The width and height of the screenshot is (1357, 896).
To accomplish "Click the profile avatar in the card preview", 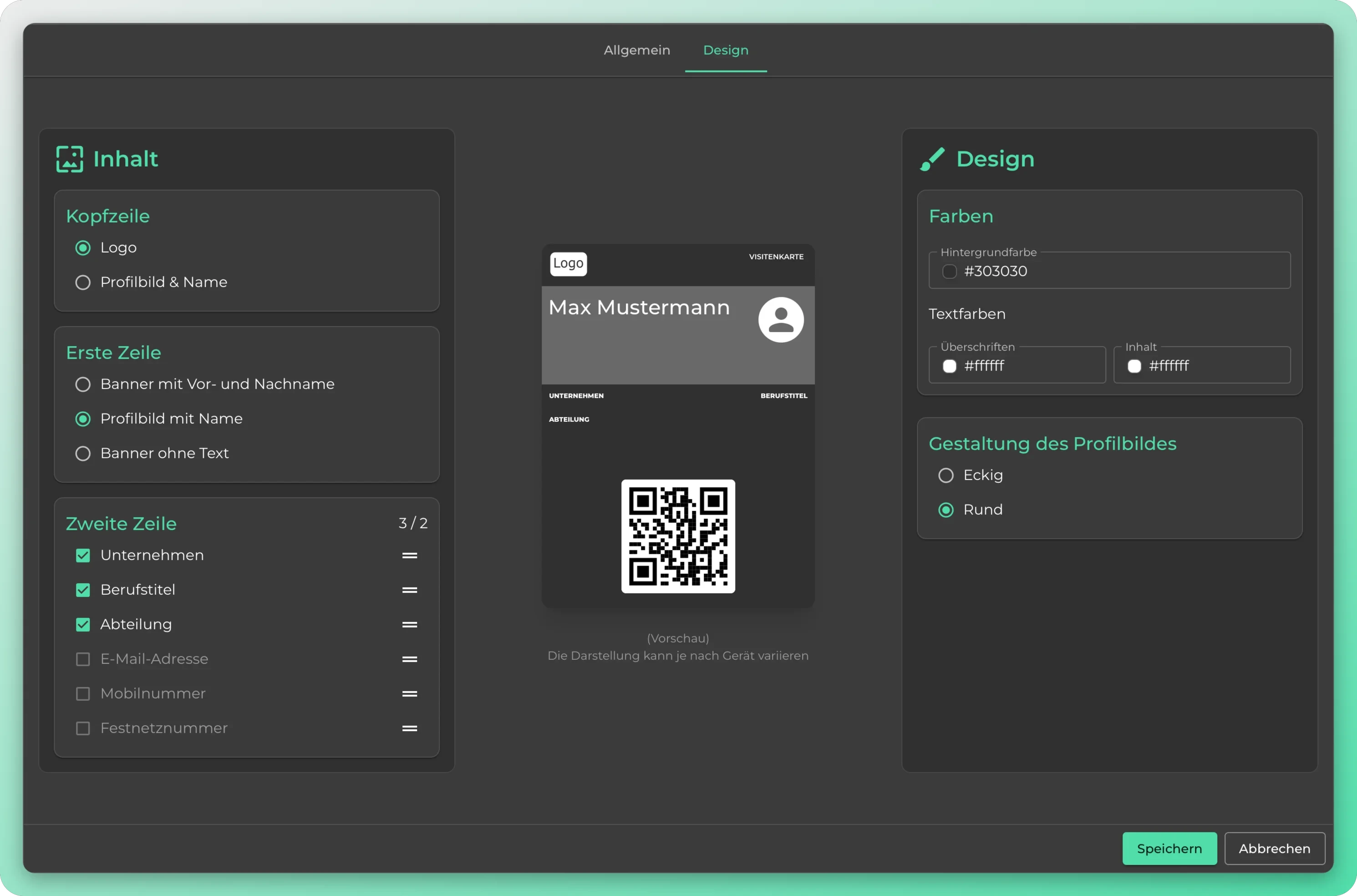I will [781, 319].
